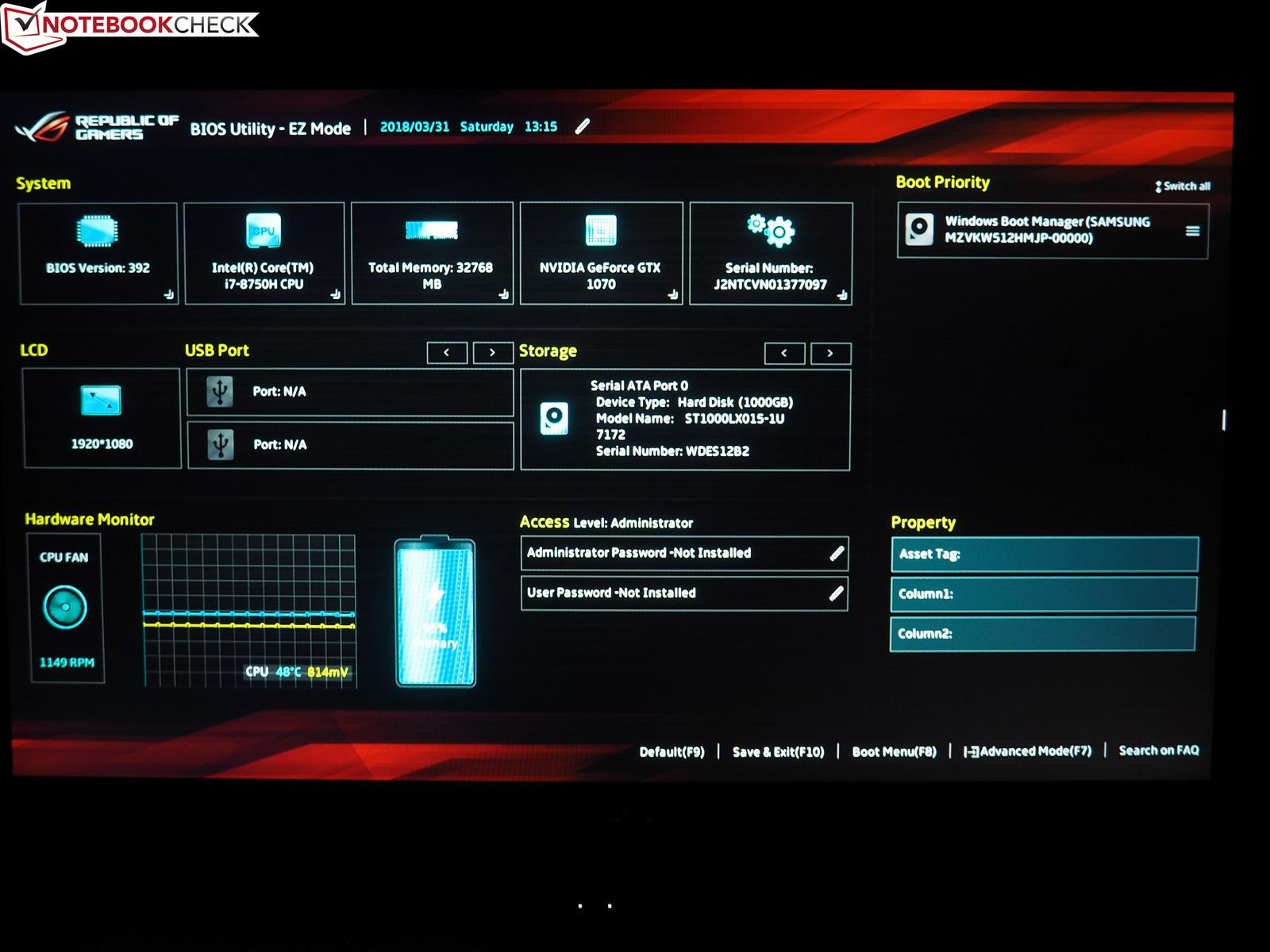Viewport: 1270px width, 952px height.
Task: Click the CPU icon in the System section
Action: pos(264,231)
